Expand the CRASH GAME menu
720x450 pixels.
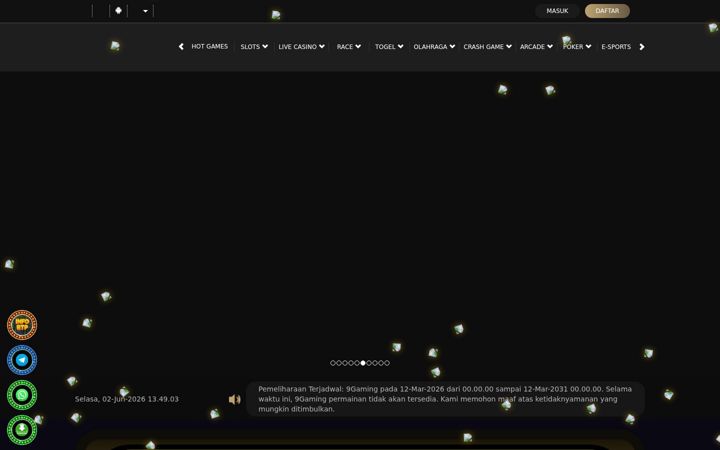pyautogui.click(x=487, y=46)
